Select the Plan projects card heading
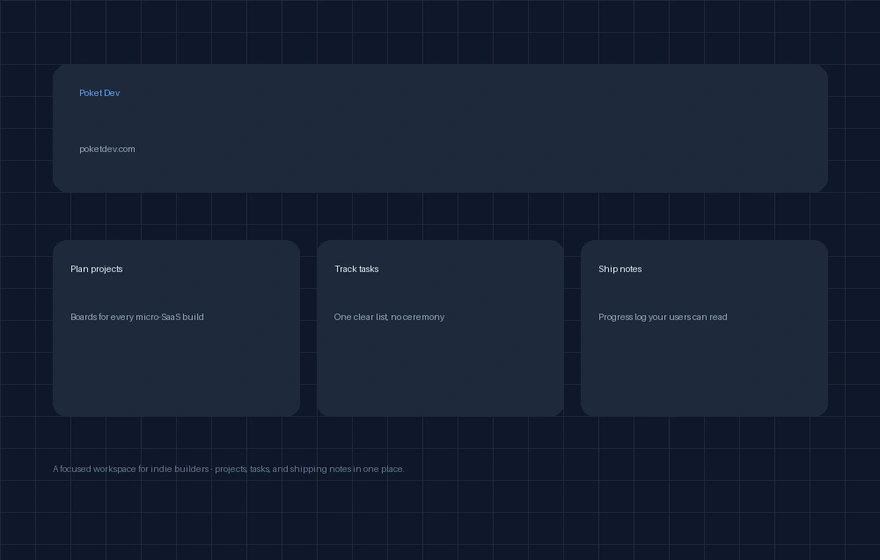880x560 pixels. click(97, 269)
